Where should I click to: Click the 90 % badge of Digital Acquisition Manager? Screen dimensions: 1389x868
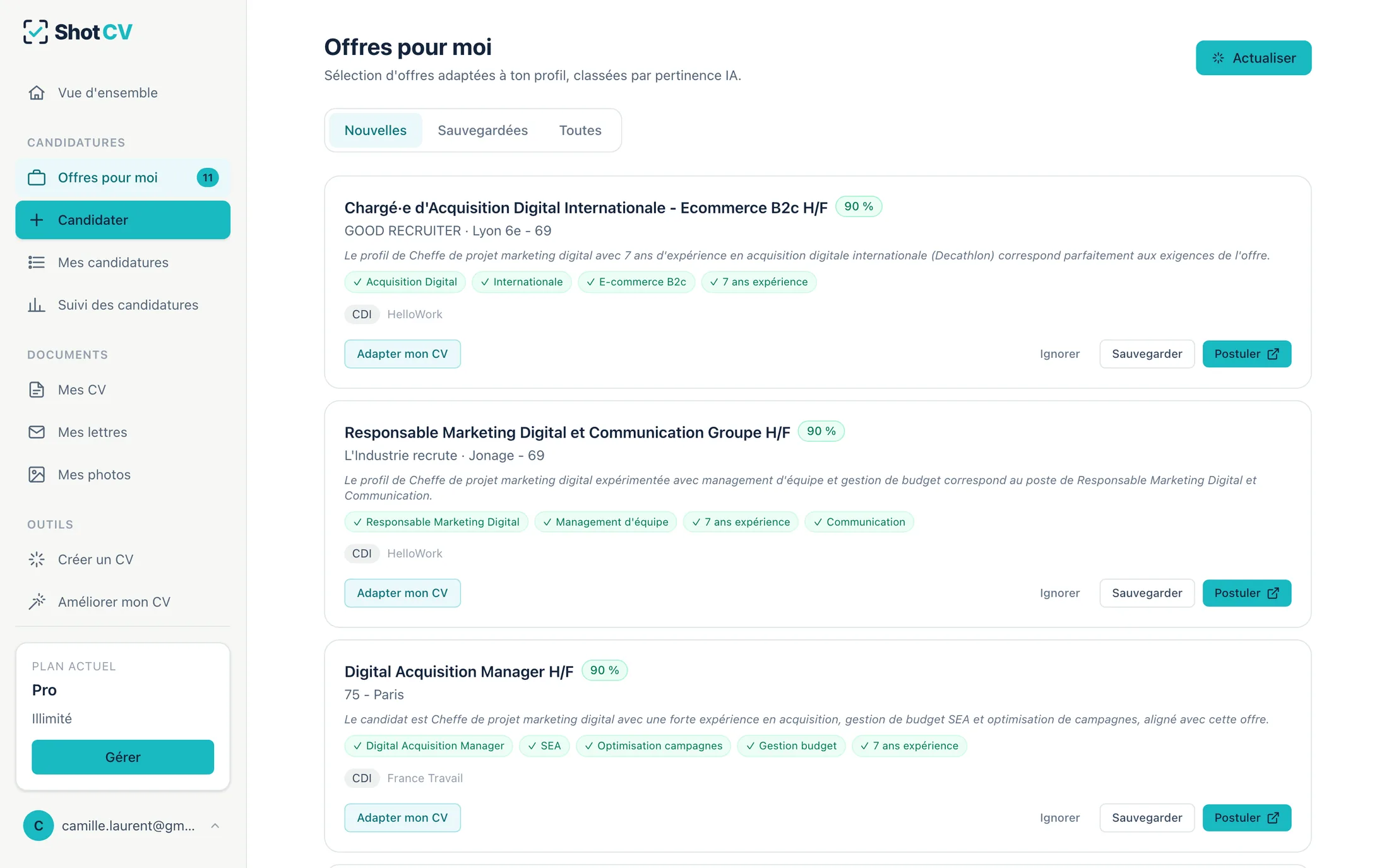(604, 670)
